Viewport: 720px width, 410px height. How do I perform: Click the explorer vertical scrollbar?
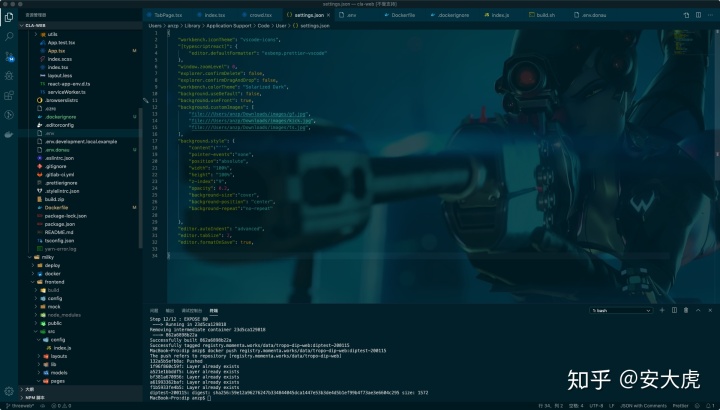pyautogui.click(x=141, y=179)
